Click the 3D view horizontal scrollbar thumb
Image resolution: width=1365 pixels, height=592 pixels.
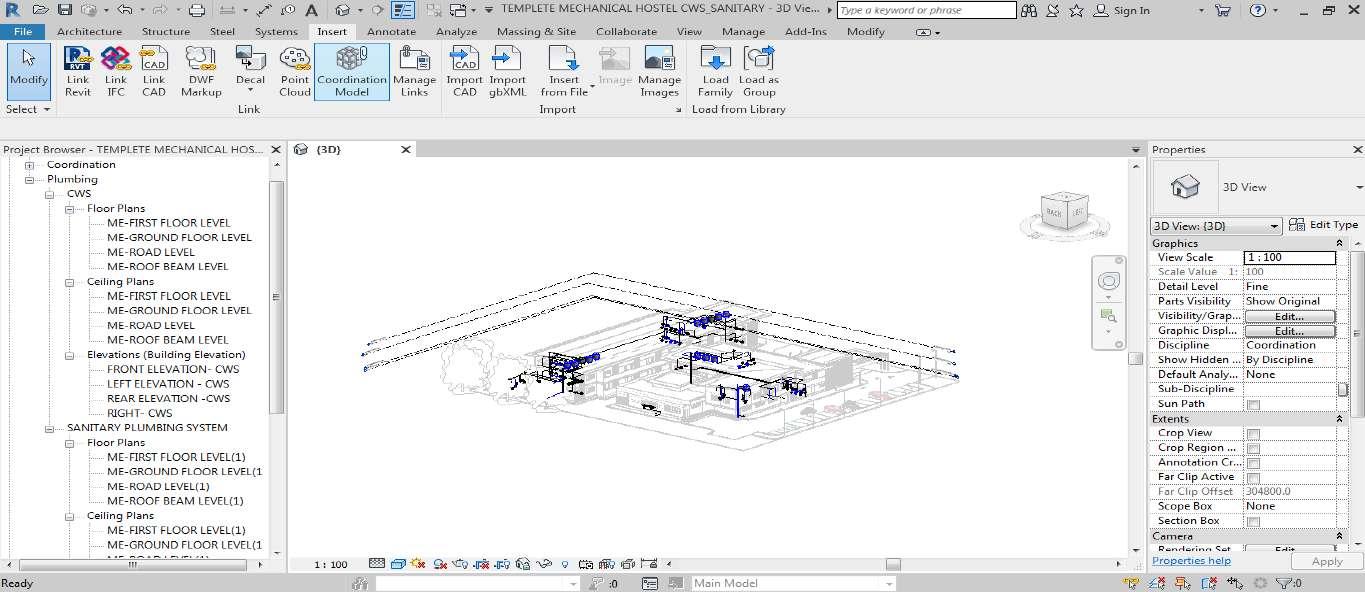point(893,564)
